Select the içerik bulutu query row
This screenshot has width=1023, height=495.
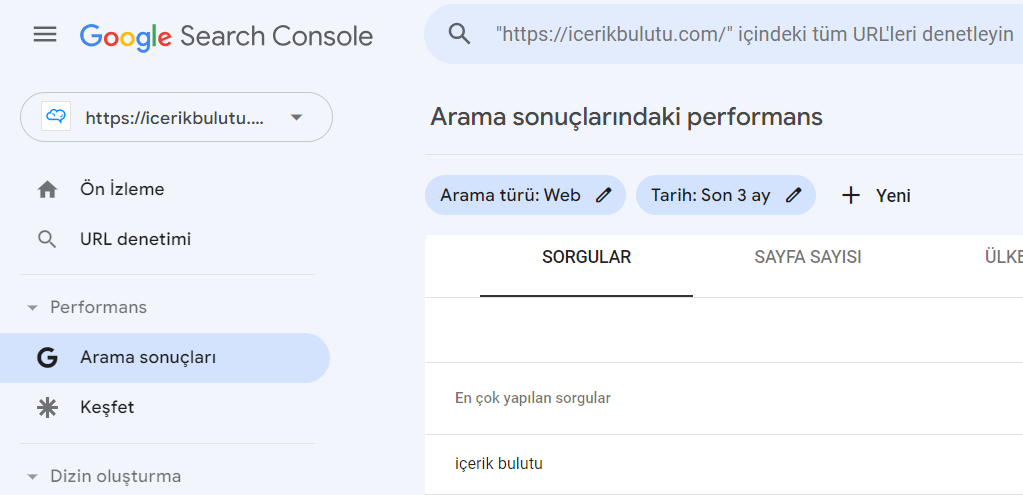click(724, 464)
